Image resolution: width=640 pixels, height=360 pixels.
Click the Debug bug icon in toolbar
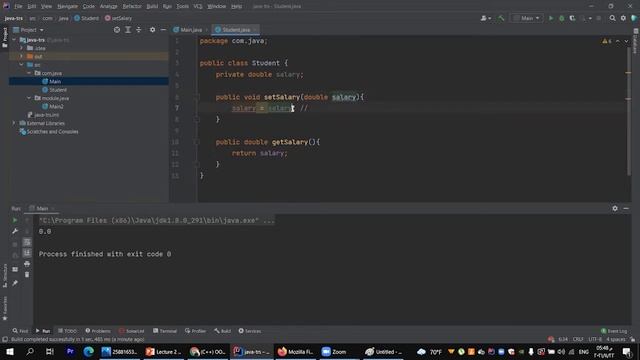[x=562, y=18]
